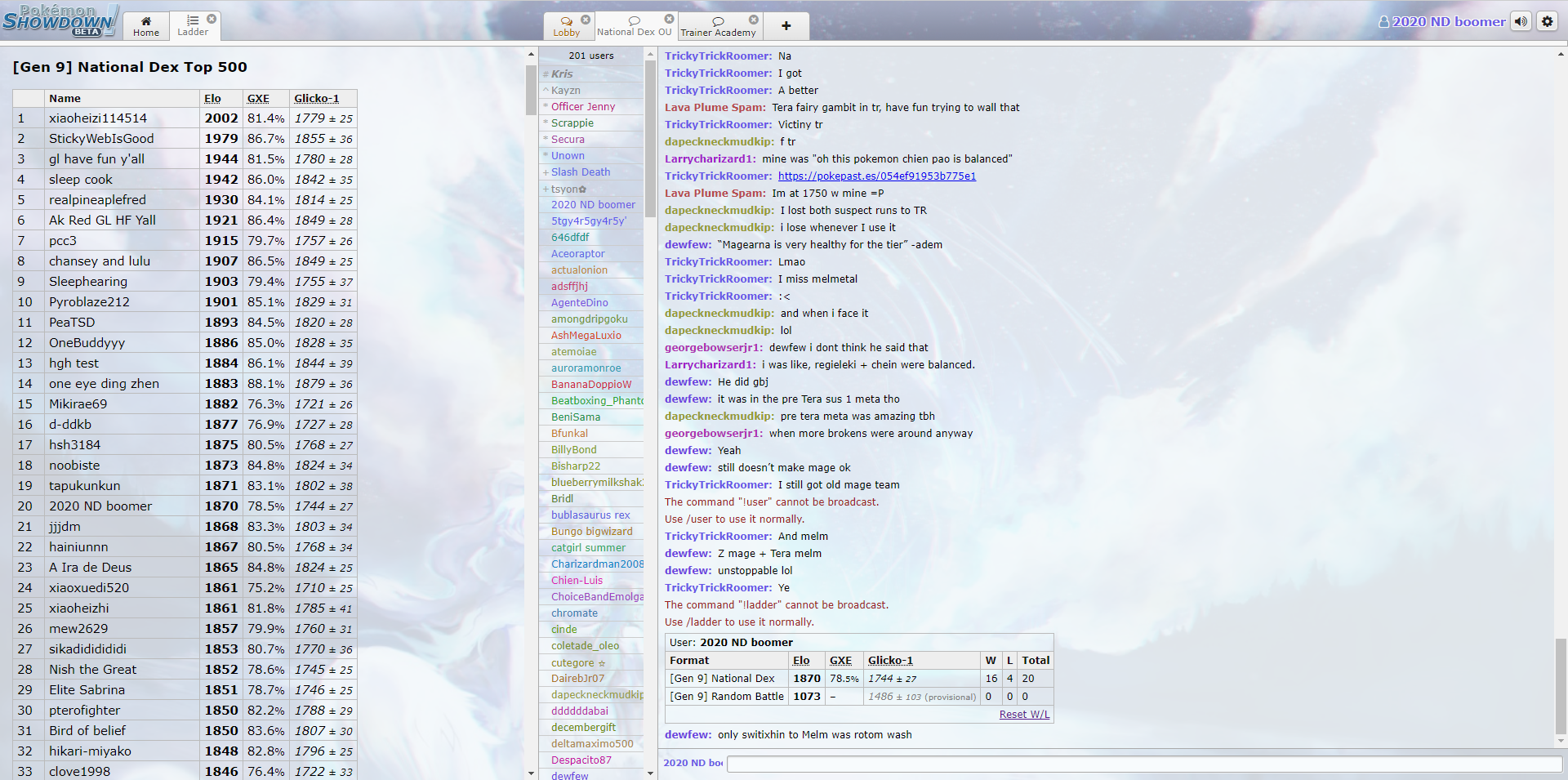Close the National Dex OU tab
This screenshot has height=780, width=1568.
click(669, 19)
